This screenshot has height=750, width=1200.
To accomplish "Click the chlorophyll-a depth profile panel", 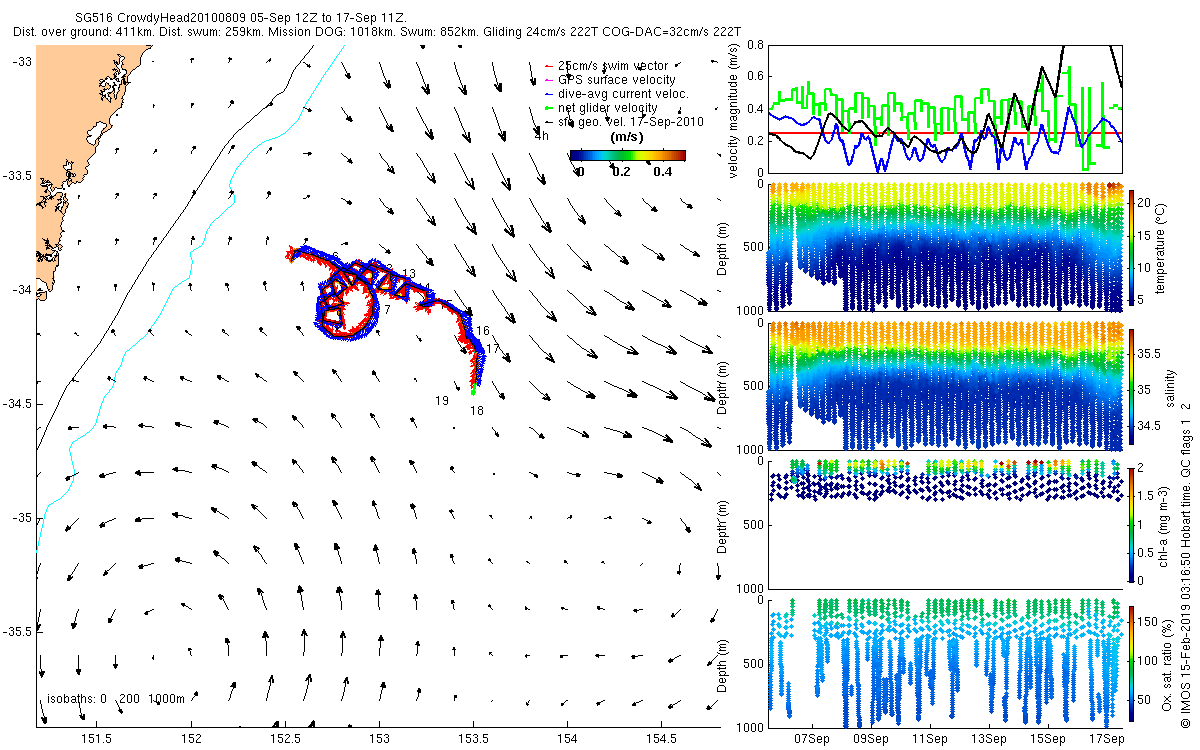I will point(945,523).
